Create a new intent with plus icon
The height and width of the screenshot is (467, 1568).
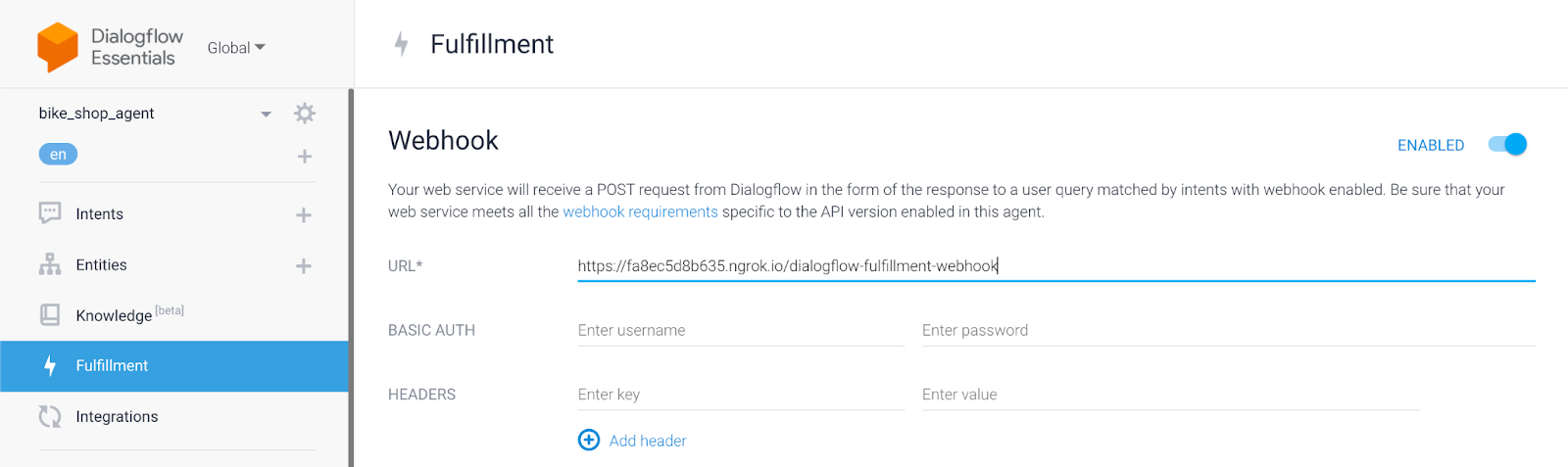click(x=304, y=215)
